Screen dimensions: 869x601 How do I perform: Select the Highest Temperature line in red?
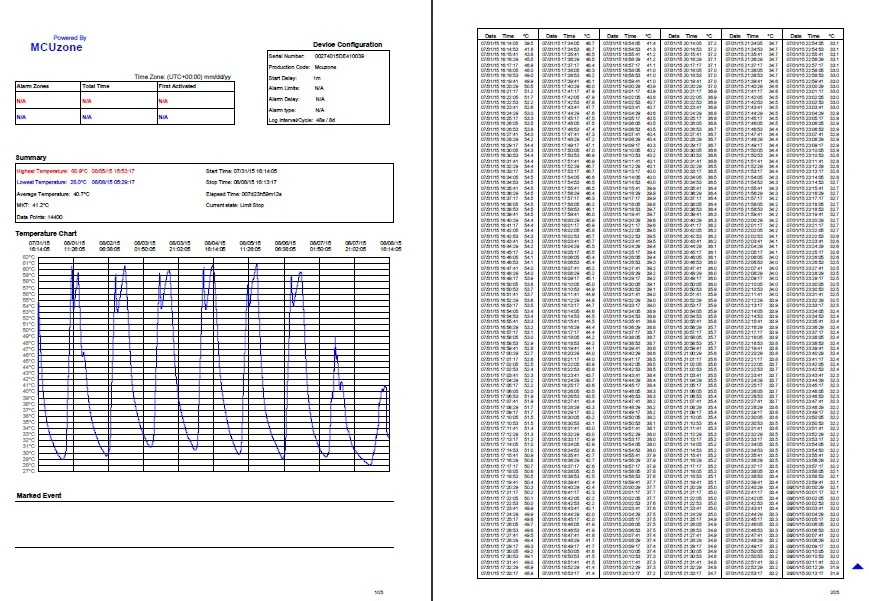coord(75,171)
